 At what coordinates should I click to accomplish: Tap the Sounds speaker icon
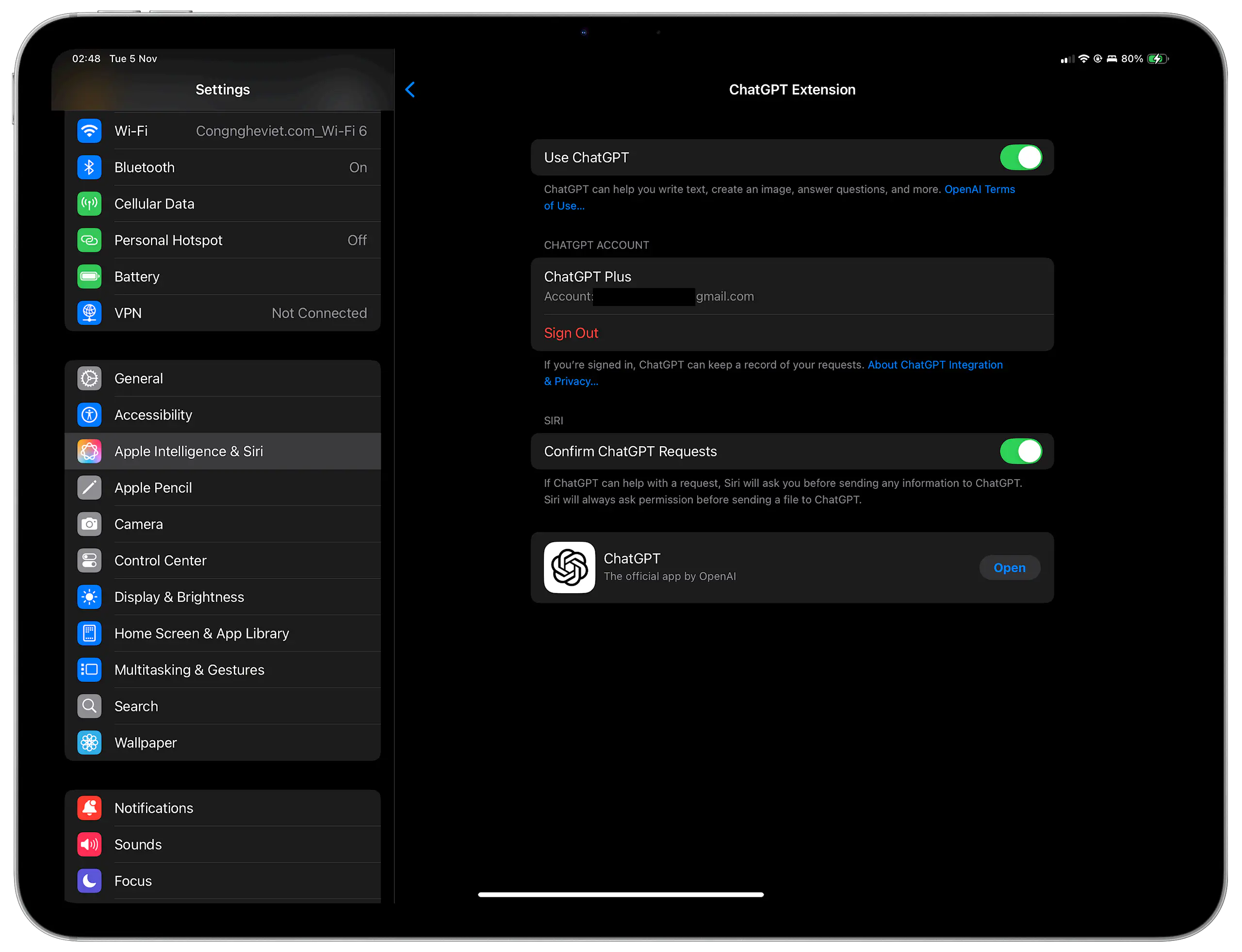tap(89, 844)
